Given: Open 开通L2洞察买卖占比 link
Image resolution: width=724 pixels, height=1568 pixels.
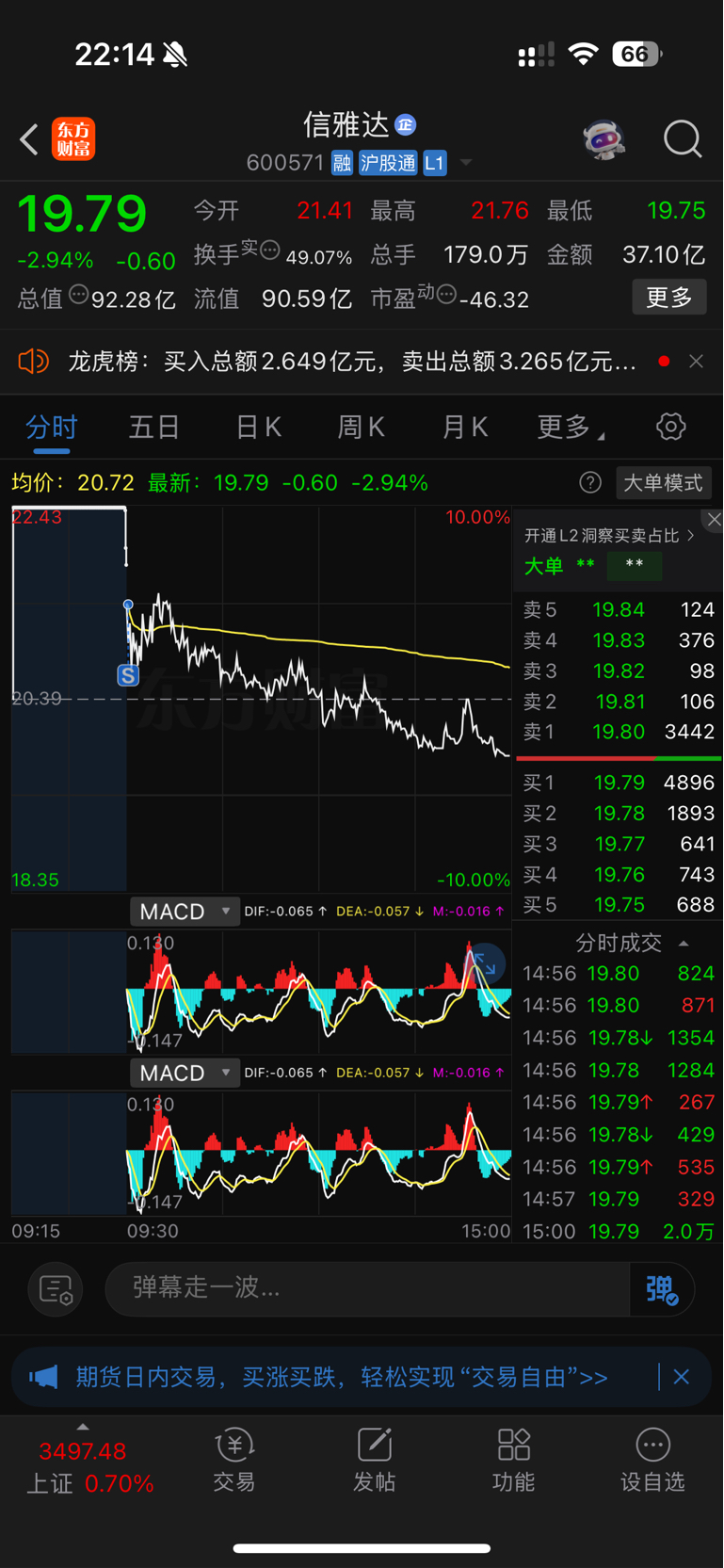Looking at the screenshot, I should [x=609, y=536].
